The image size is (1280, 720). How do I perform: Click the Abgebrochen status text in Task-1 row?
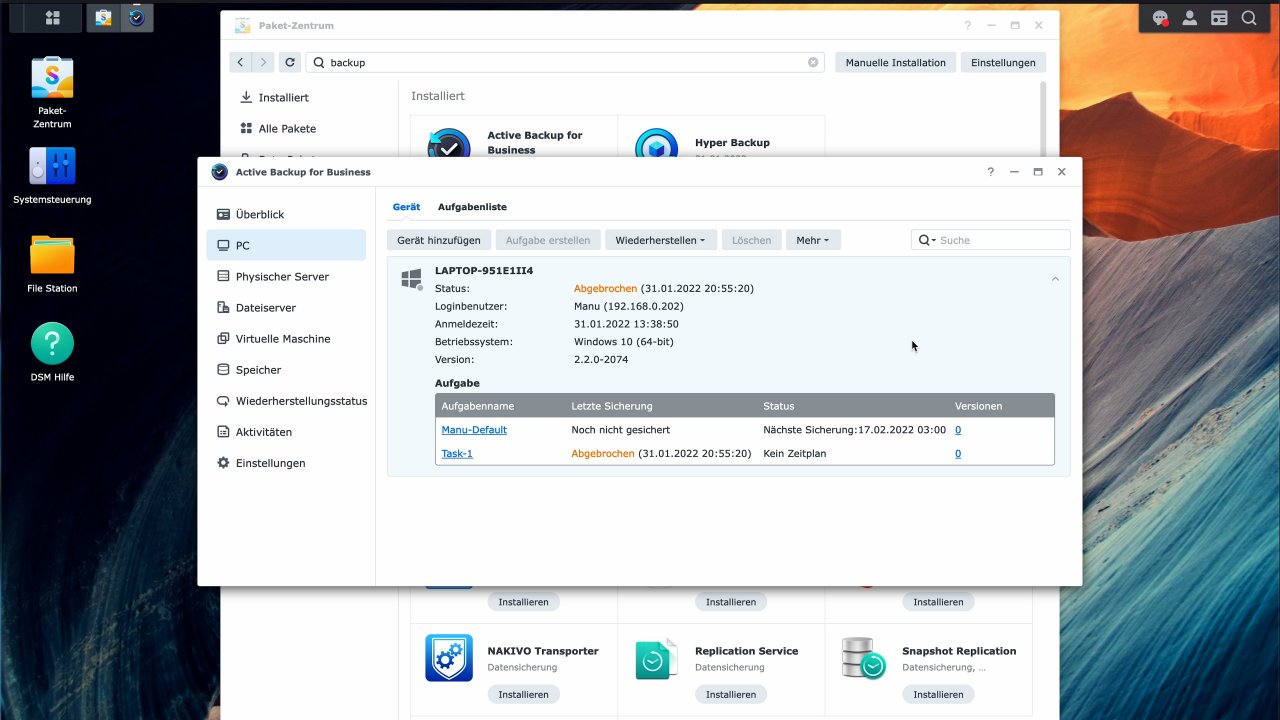603,454
